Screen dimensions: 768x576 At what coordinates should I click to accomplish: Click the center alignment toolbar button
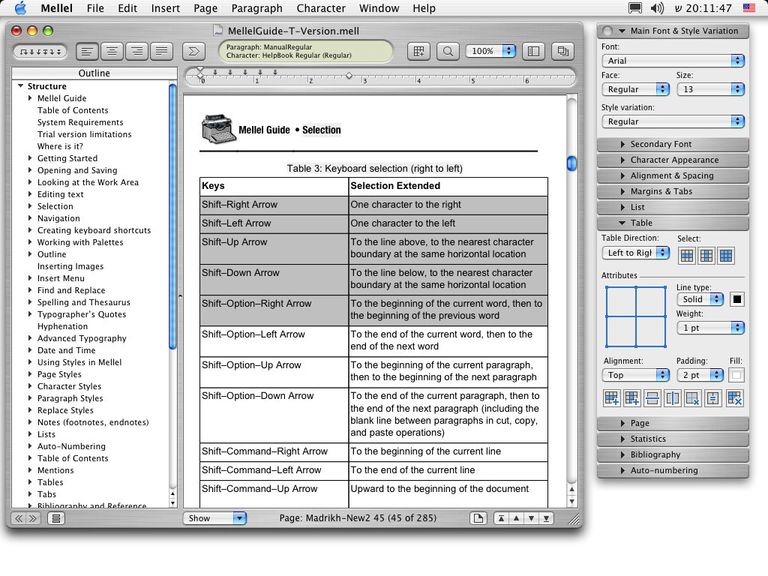click(112, 51)
